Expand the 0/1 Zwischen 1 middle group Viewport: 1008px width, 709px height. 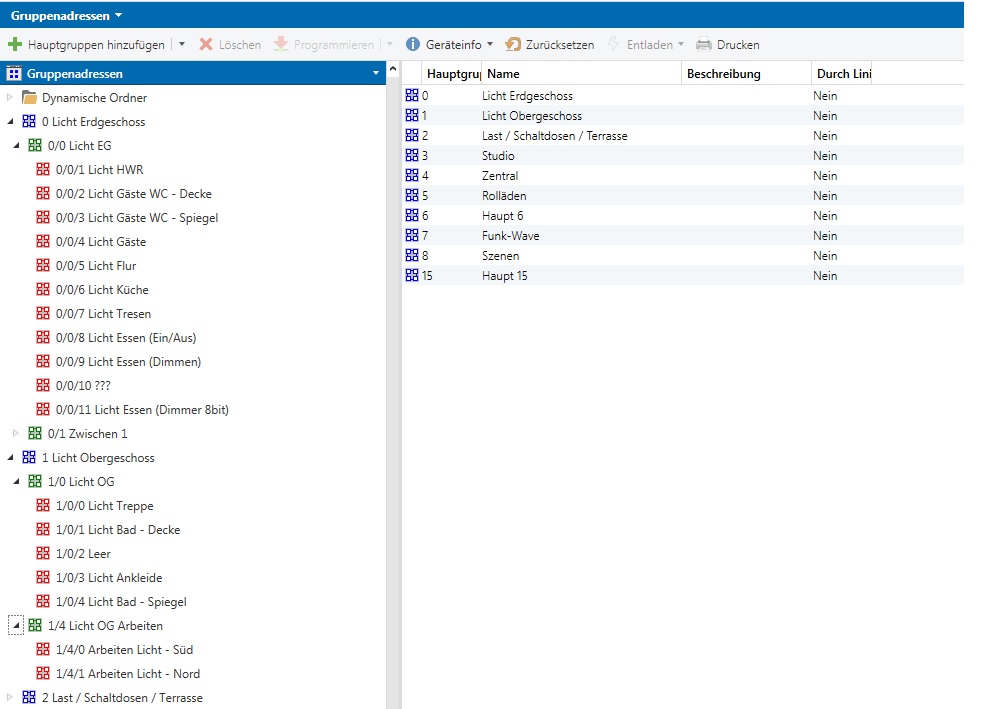[15, 434]
